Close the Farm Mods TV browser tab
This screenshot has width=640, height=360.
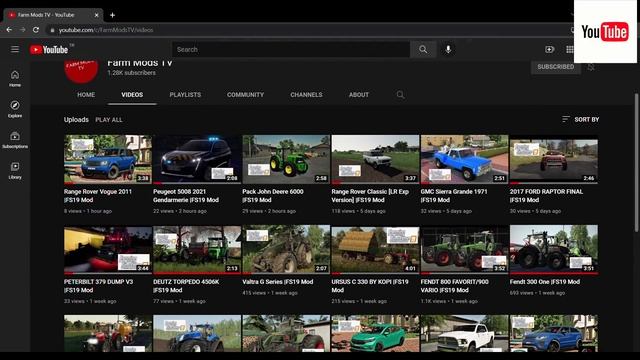coord(96,15)
